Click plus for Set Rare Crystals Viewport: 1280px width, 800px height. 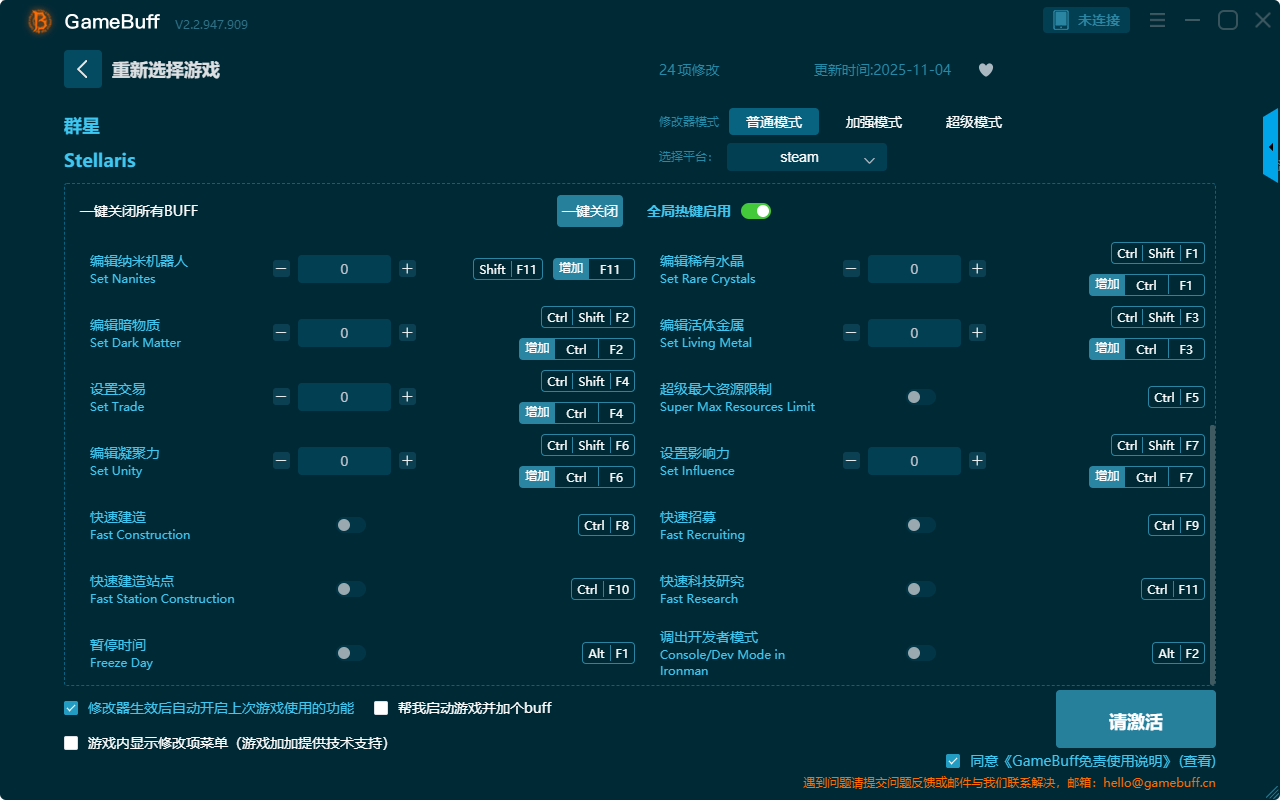[x=977, y=269]
